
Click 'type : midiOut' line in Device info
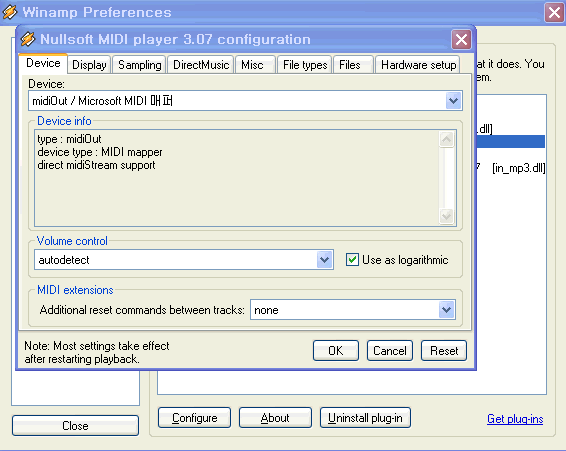69,139
